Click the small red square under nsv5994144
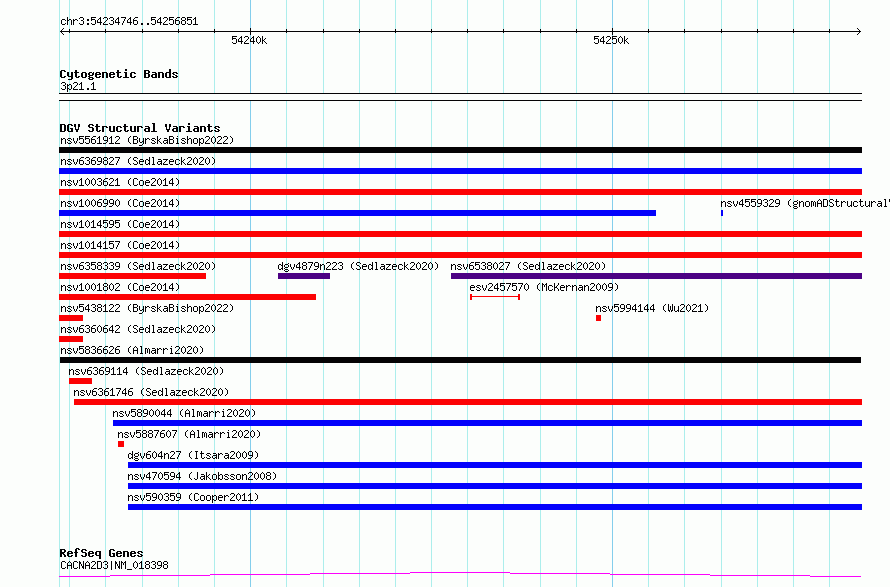Screen dimensions: 890x587 click(x=598, y=318)
